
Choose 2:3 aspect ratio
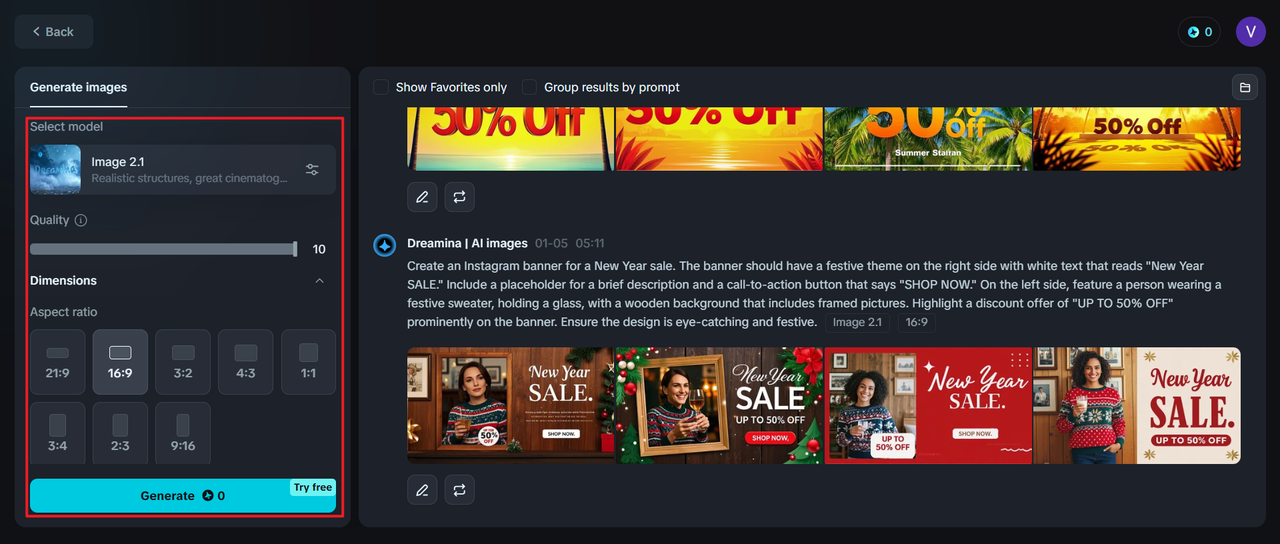click(120, 433)
